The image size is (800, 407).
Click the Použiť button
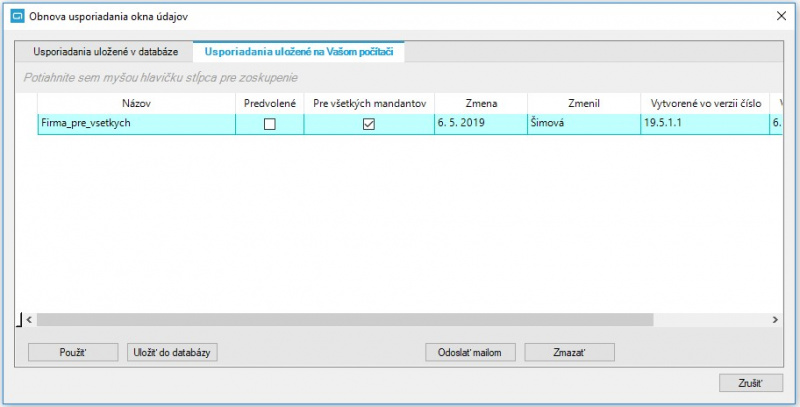(x=73, y=352)
